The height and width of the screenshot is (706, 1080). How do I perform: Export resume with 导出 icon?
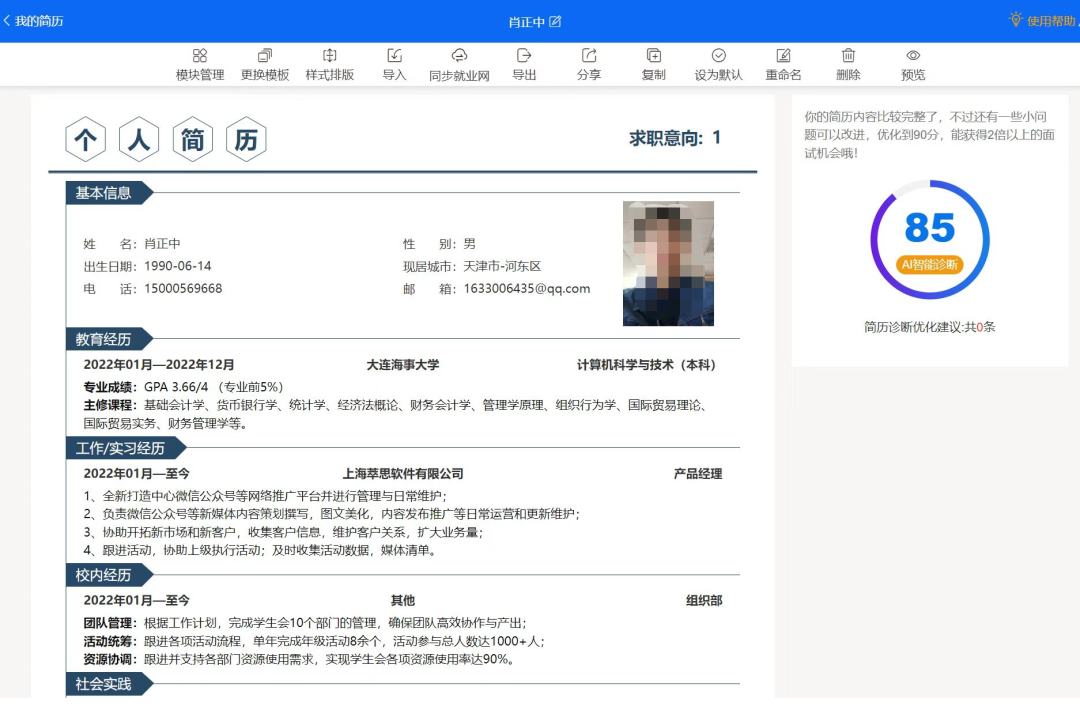524,56
